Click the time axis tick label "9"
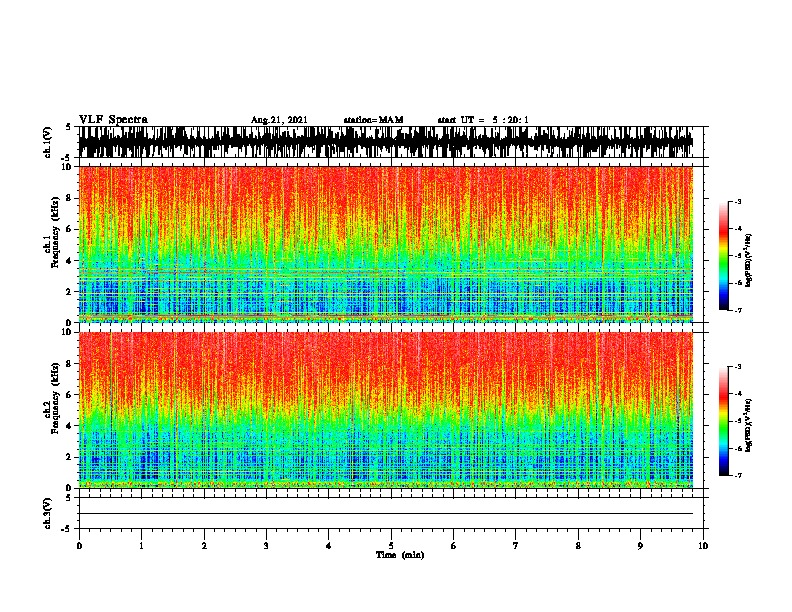The image size is (792, 612). (x=640, y=545)
